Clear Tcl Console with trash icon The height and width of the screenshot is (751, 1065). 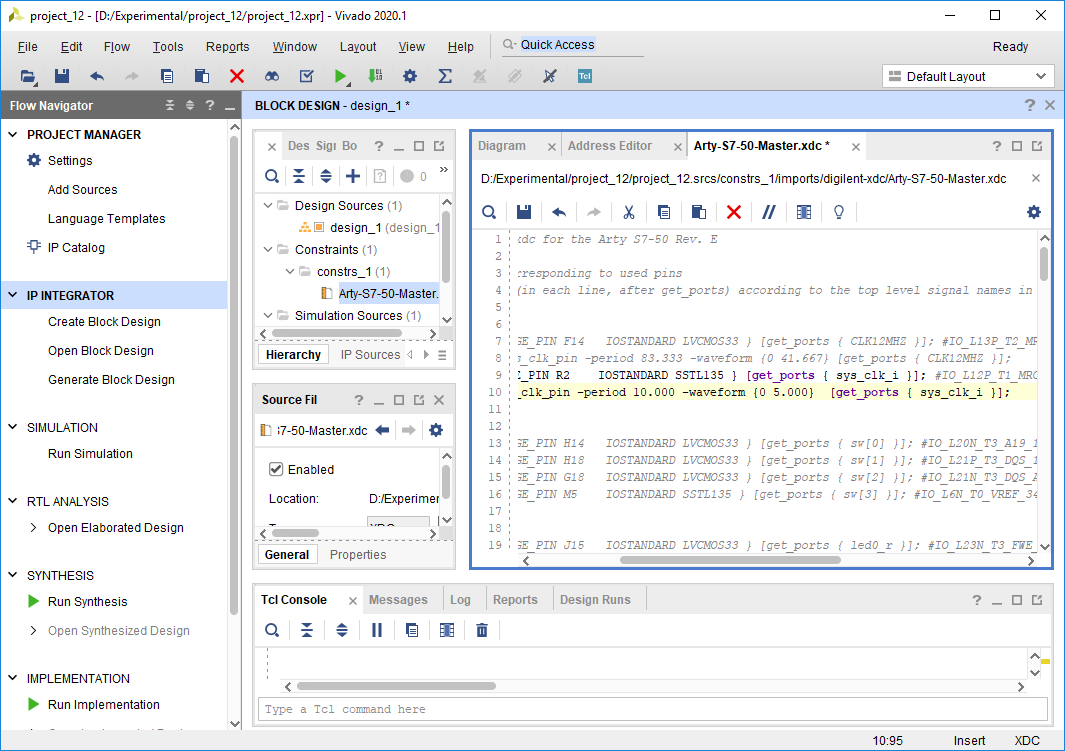click(x=482, y=630)
